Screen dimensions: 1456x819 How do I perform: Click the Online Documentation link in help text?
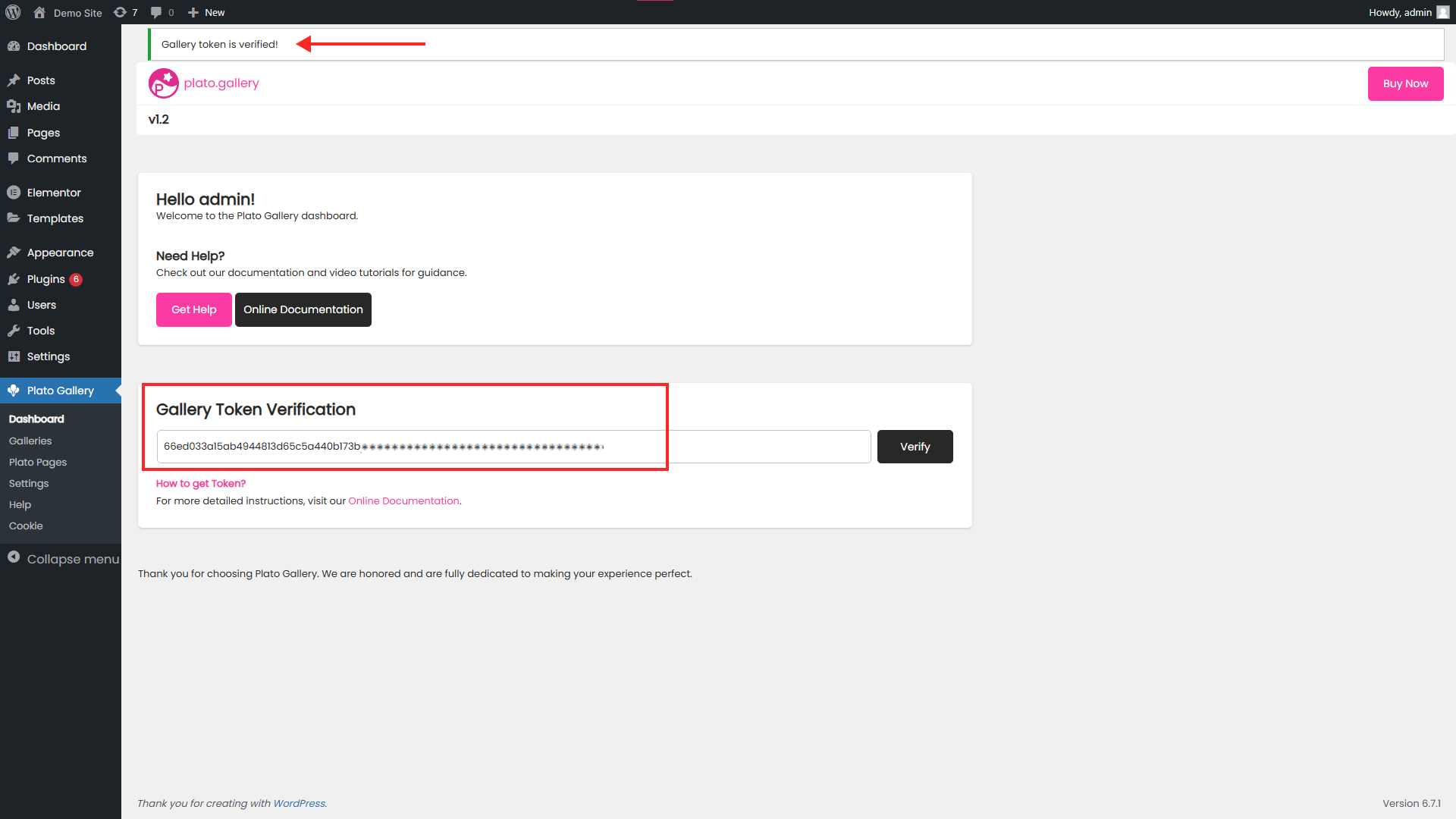[x=404, y=500]
